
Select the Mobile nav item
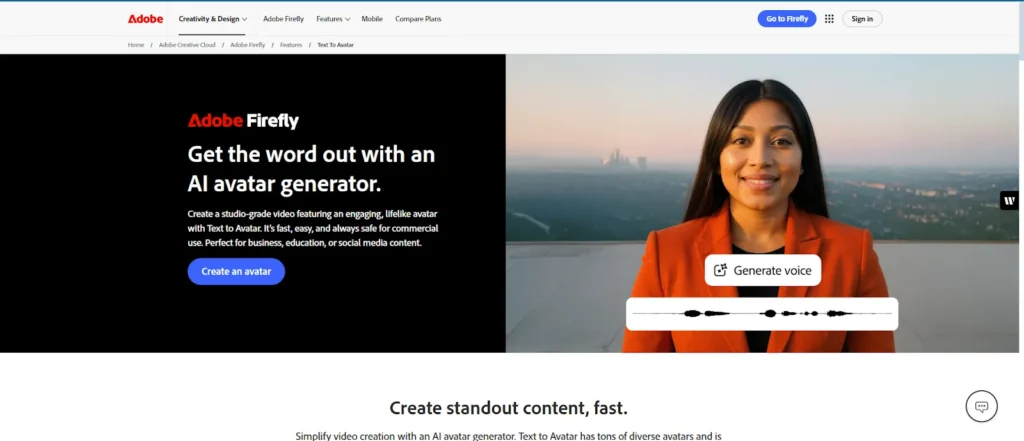(x=372, y=19)
